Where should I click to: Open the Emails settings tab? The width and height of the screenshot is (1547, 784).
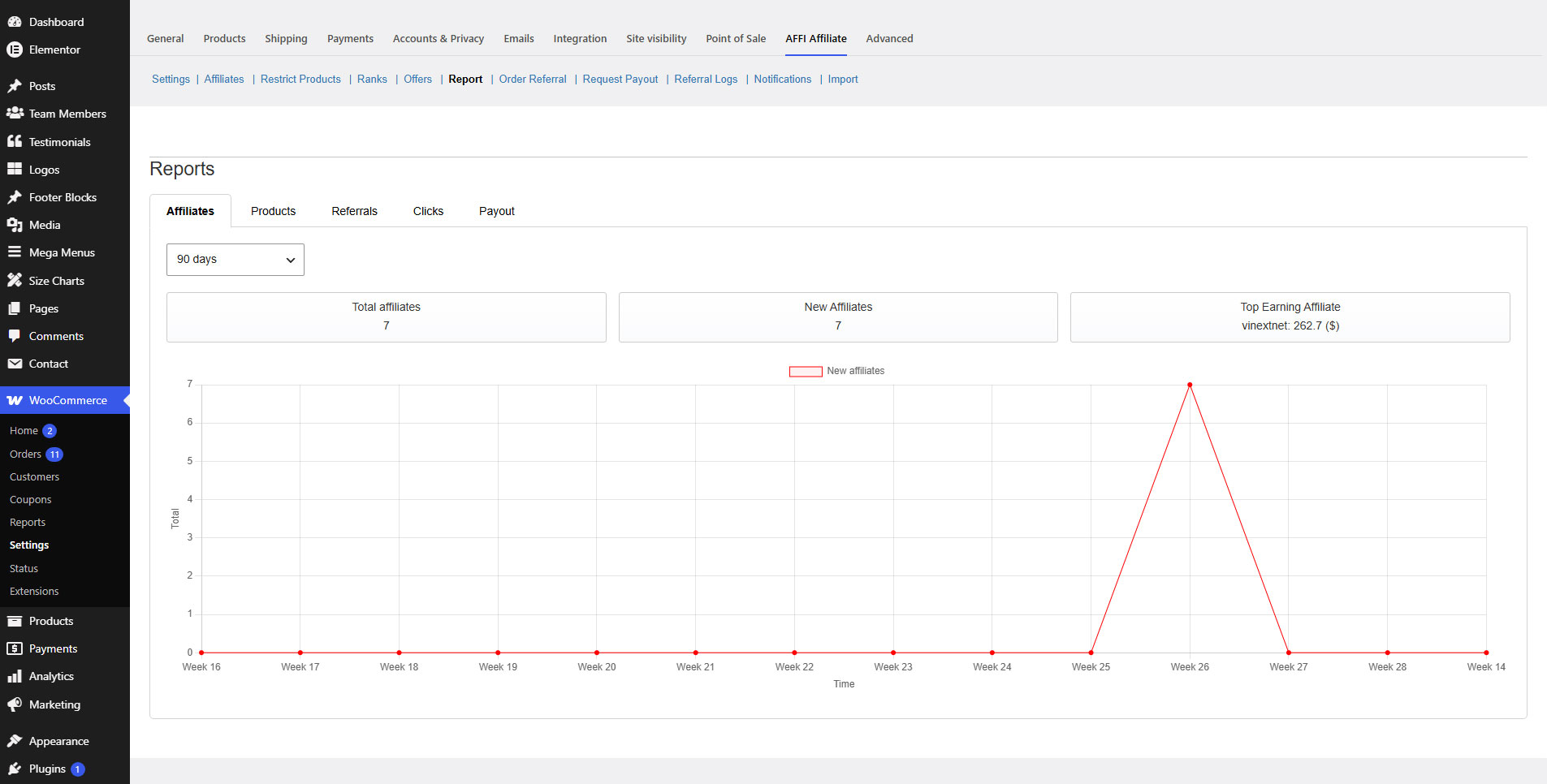(519, 38)
